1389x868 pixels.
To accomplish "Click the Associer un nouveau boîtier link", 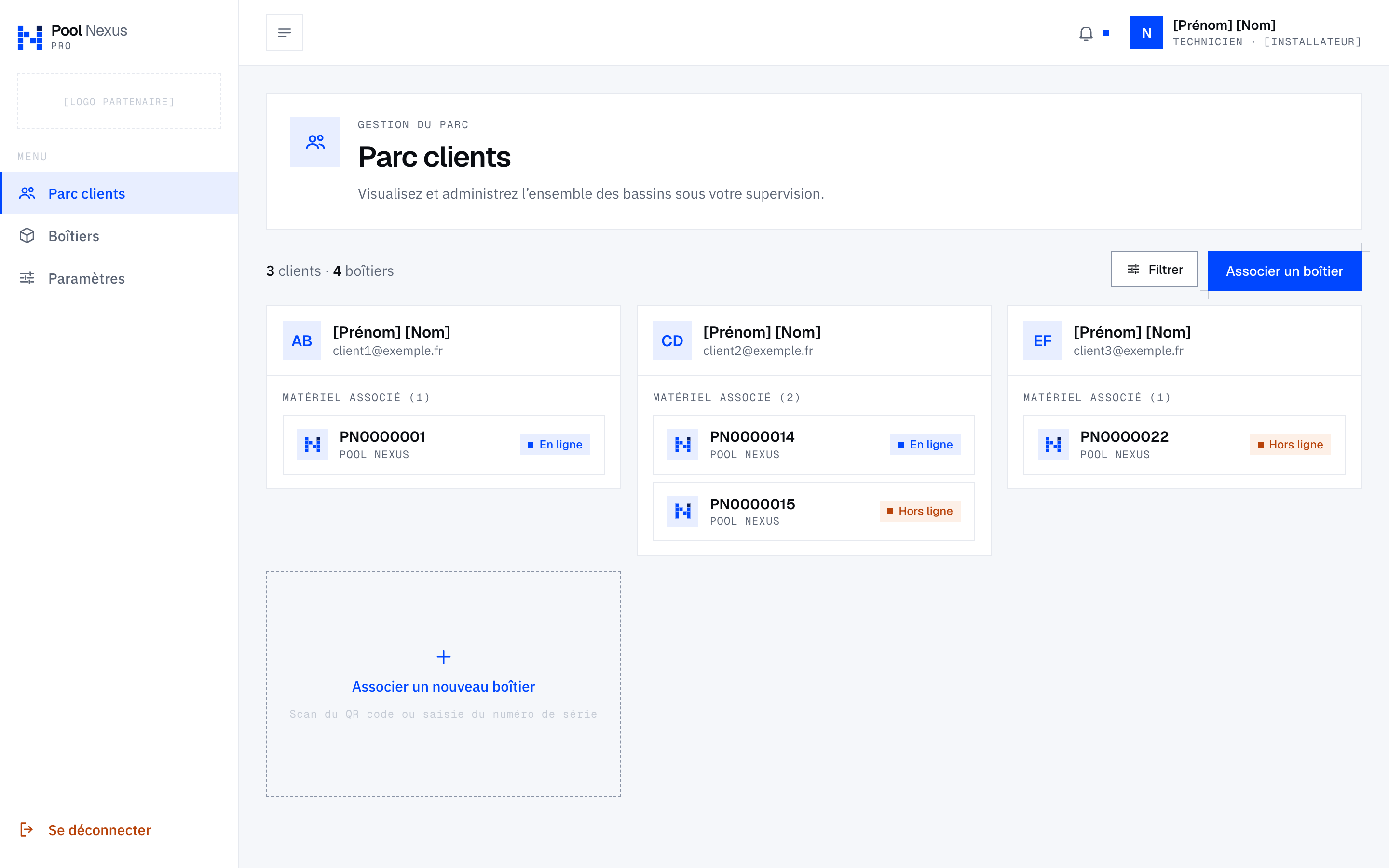I will (x=444, y=687).
